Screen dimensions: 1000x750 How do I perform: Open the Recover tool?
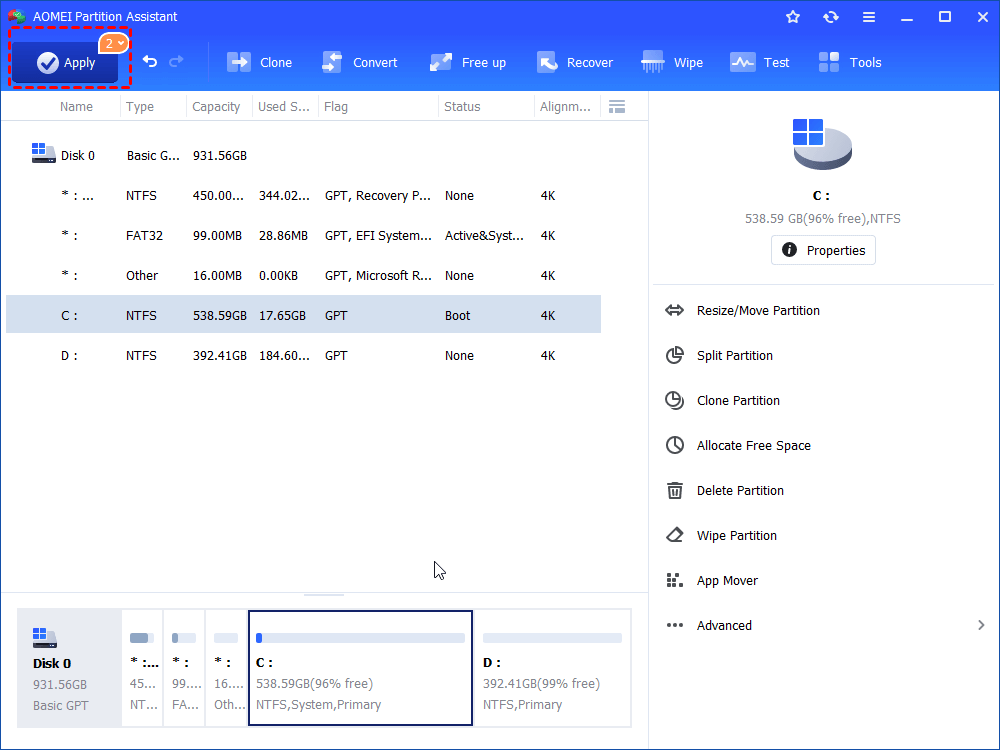[575, 62]
